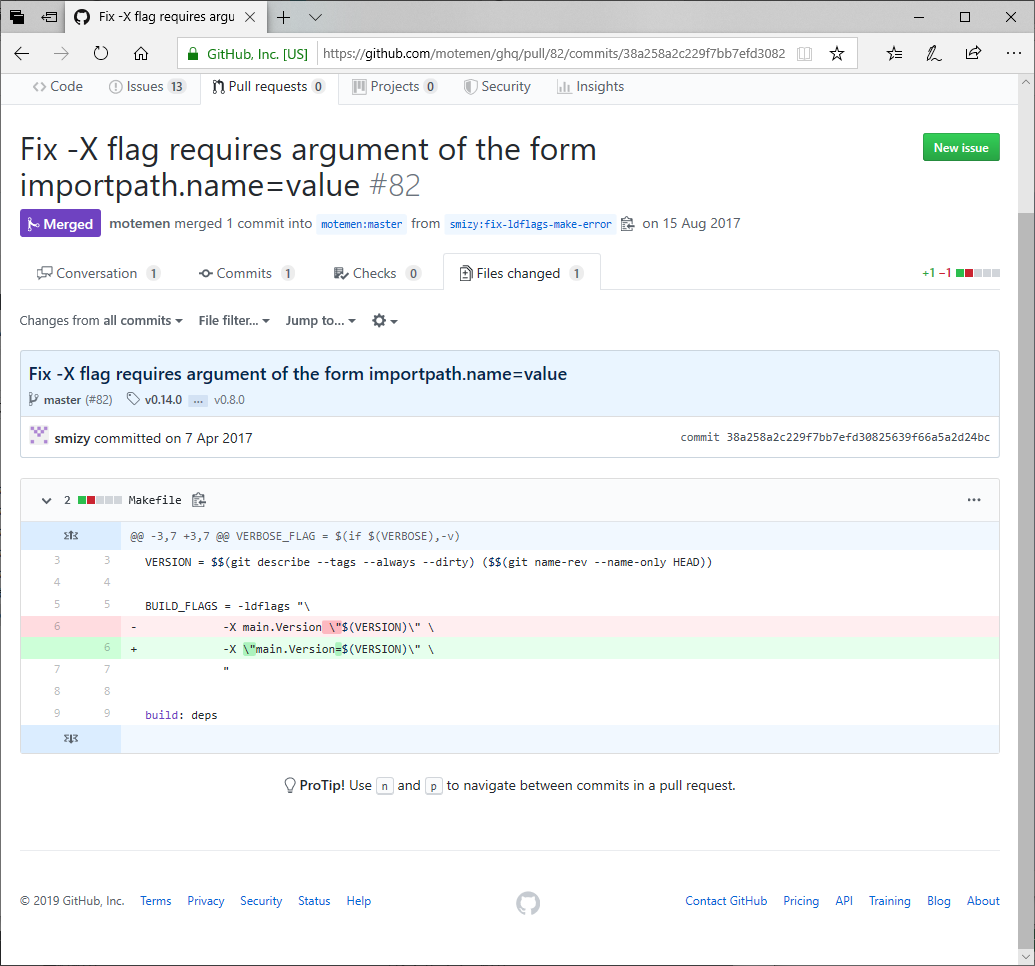Screen dimensions: 1035x966
Task: Copy branch name smizy:fix-ldflags-make-error clipboard icon
Action: (x=628, y=224)
